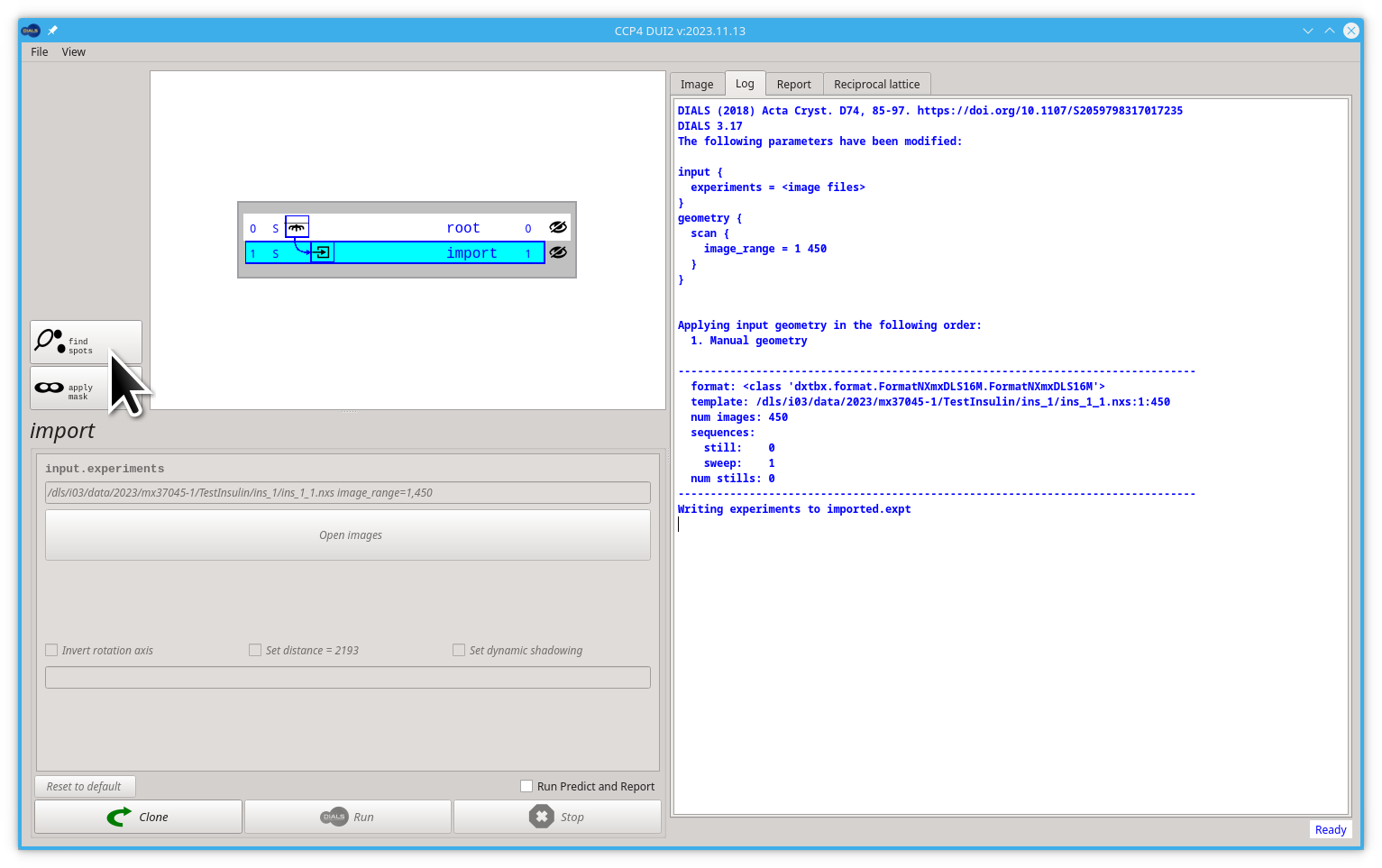Open the File menu
1382x868 pixels.
[40, 52]
